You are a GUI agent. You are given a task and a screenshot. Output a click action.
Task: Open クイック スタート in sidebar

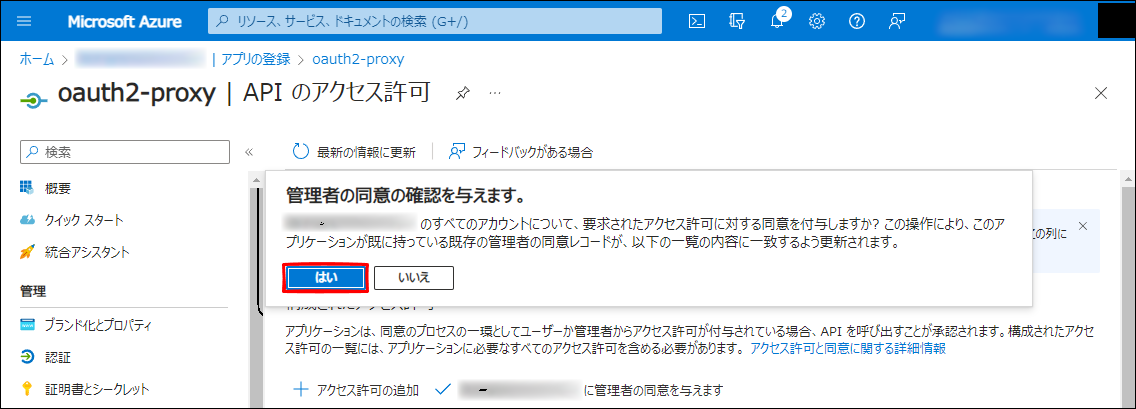[84, 220]
